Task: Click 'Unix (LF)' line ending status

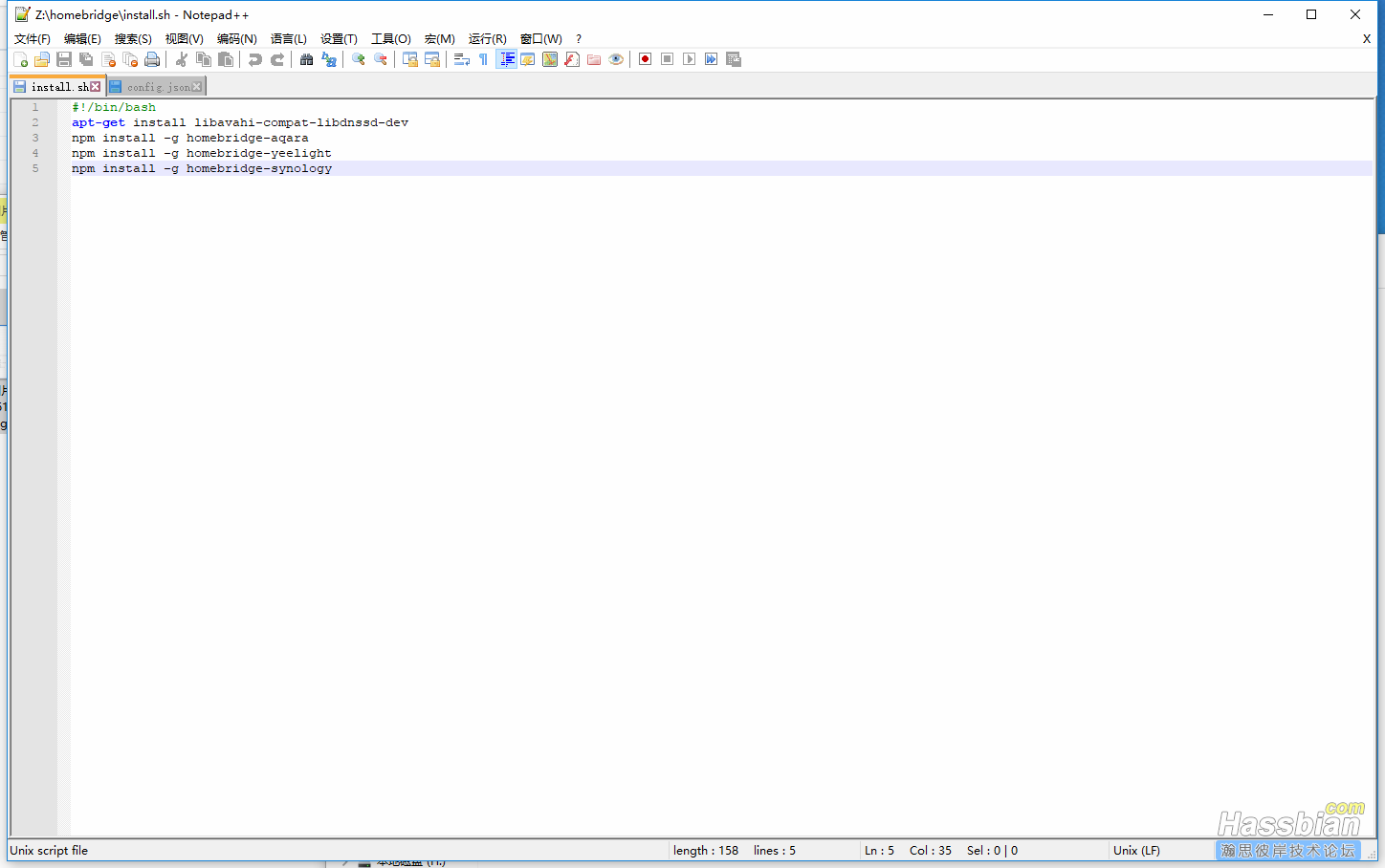Action: [1136, 850]
